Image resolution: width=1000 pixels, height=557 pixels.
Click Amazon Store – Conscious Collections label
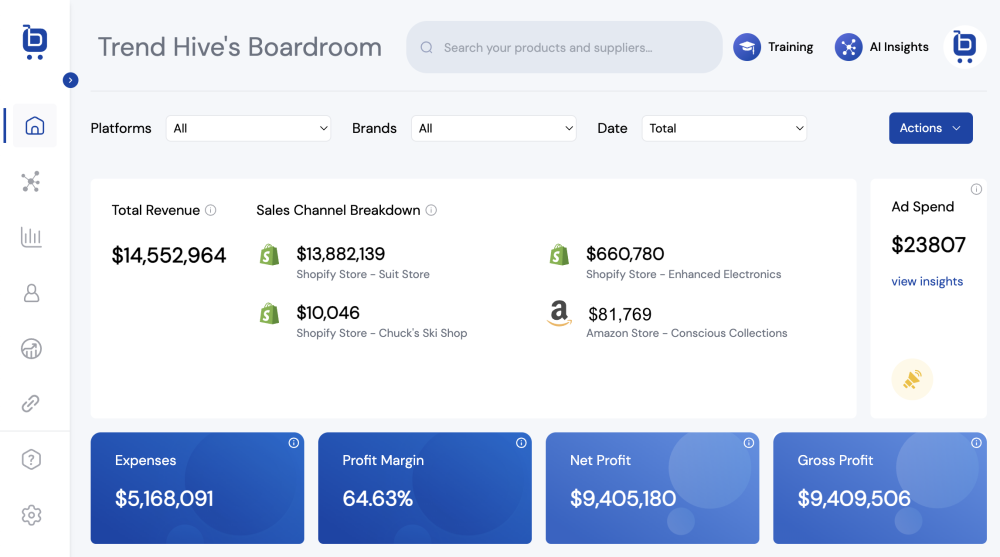pos(687,333)
